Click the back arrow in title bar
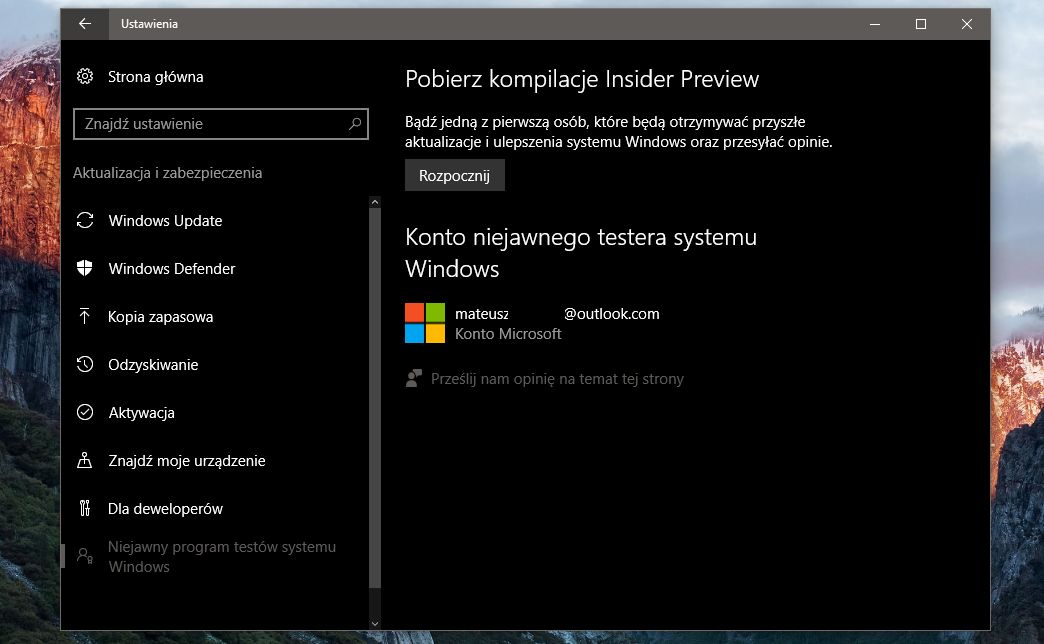This screenshot has width=1044, height=644. tap(85, 24)
